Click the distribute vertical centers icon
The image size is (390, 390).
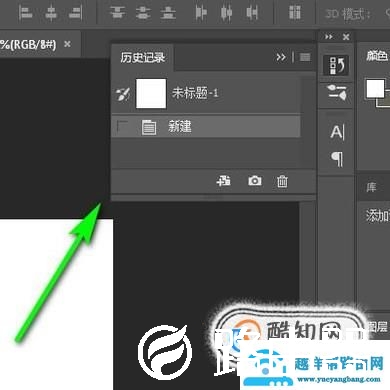(143, 13)
